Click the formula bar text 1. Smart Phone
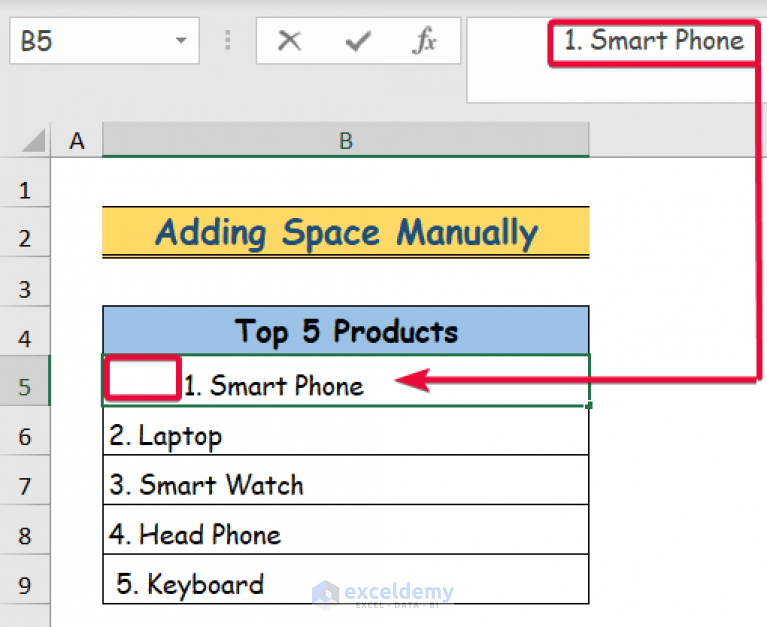Viewport: 767px width, 627px height. coord(654,40)
